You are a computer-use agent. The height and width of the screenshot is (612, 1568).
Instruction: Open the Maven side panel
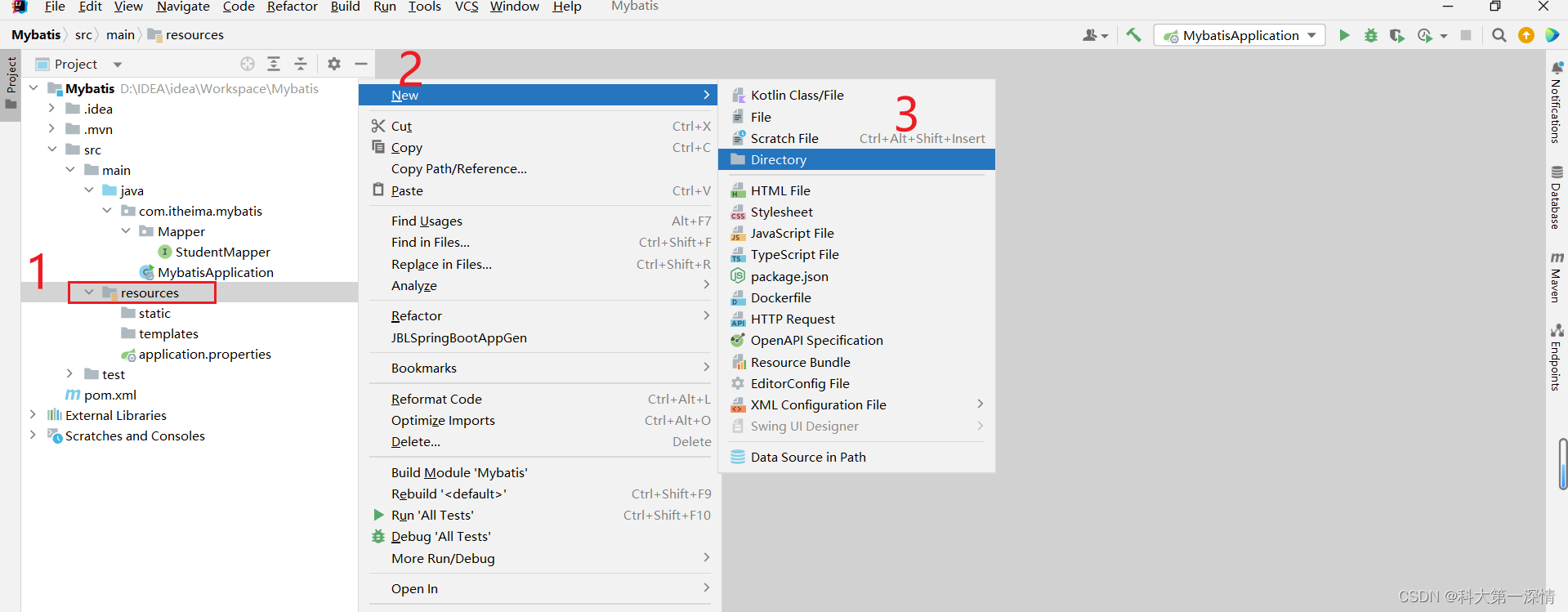(1556, 277)
